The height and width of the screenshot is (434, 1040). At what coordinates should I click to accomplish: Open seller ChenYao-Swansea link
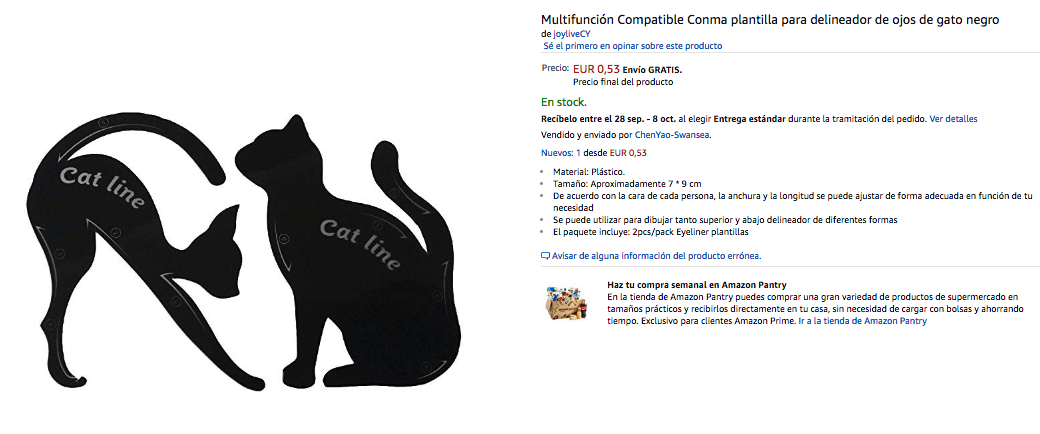(672, 135)
